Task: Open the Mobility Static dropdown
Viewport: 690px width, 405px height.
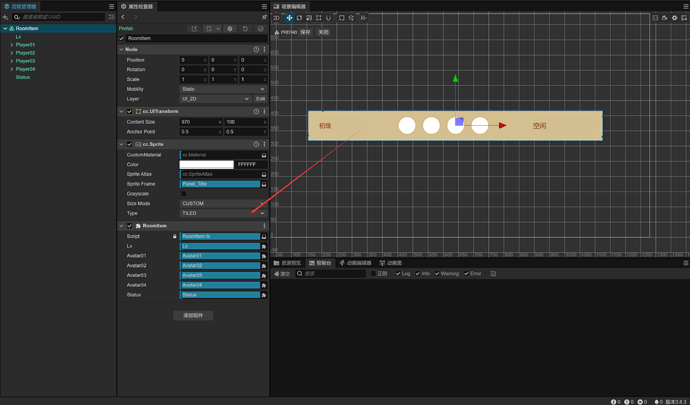Action: [x=223, y=89]
